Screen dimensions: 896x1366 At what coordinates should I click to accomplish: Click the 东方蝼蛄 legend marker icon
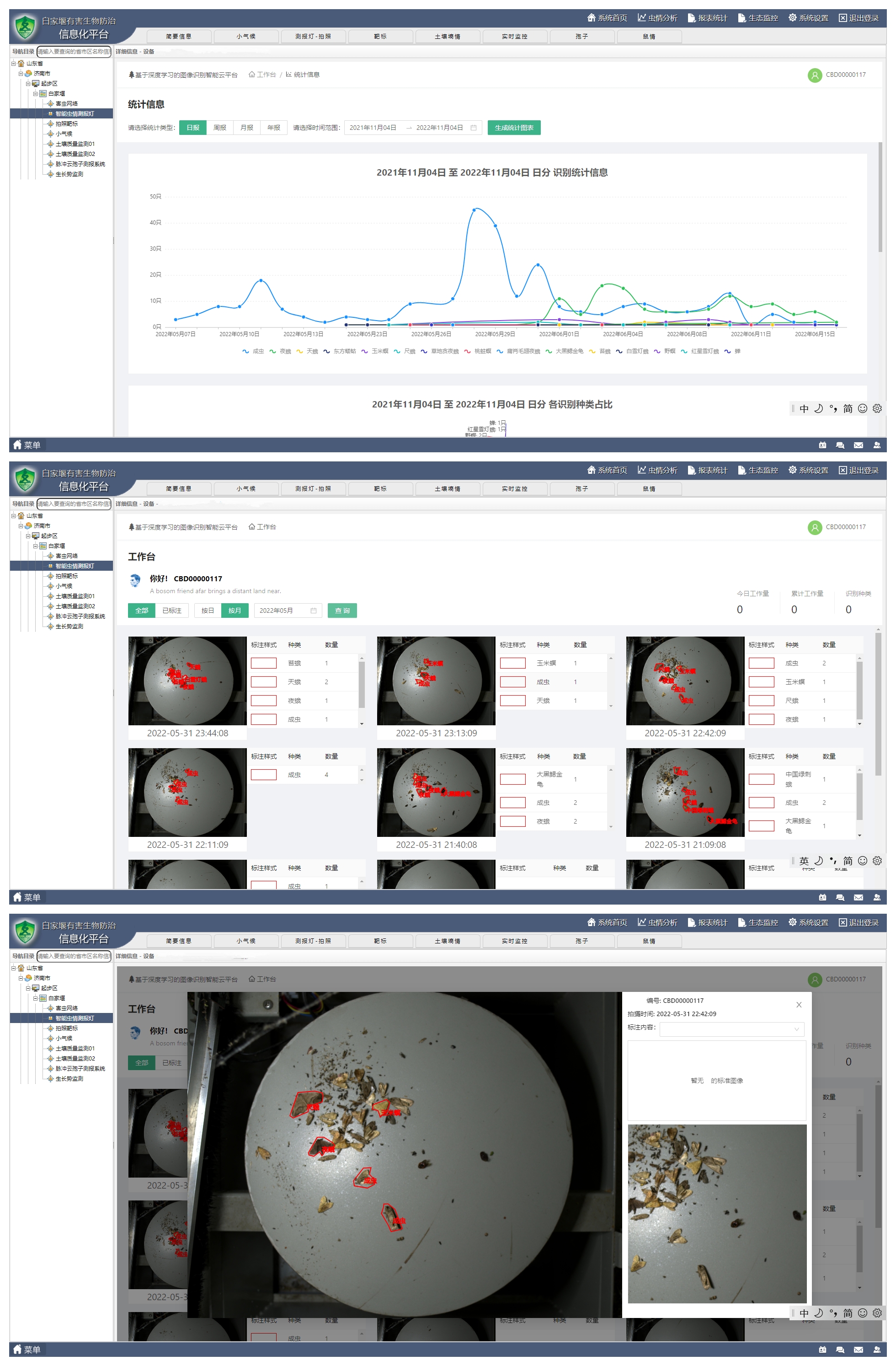[326, 351]
